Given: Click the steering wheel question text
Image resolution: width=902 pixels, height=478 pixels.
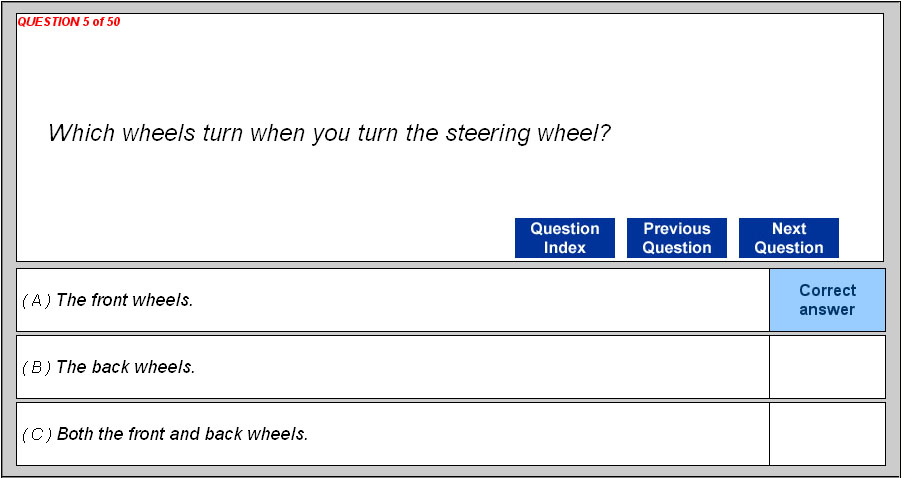Looking at the screenshot, I should coord(329,133).
